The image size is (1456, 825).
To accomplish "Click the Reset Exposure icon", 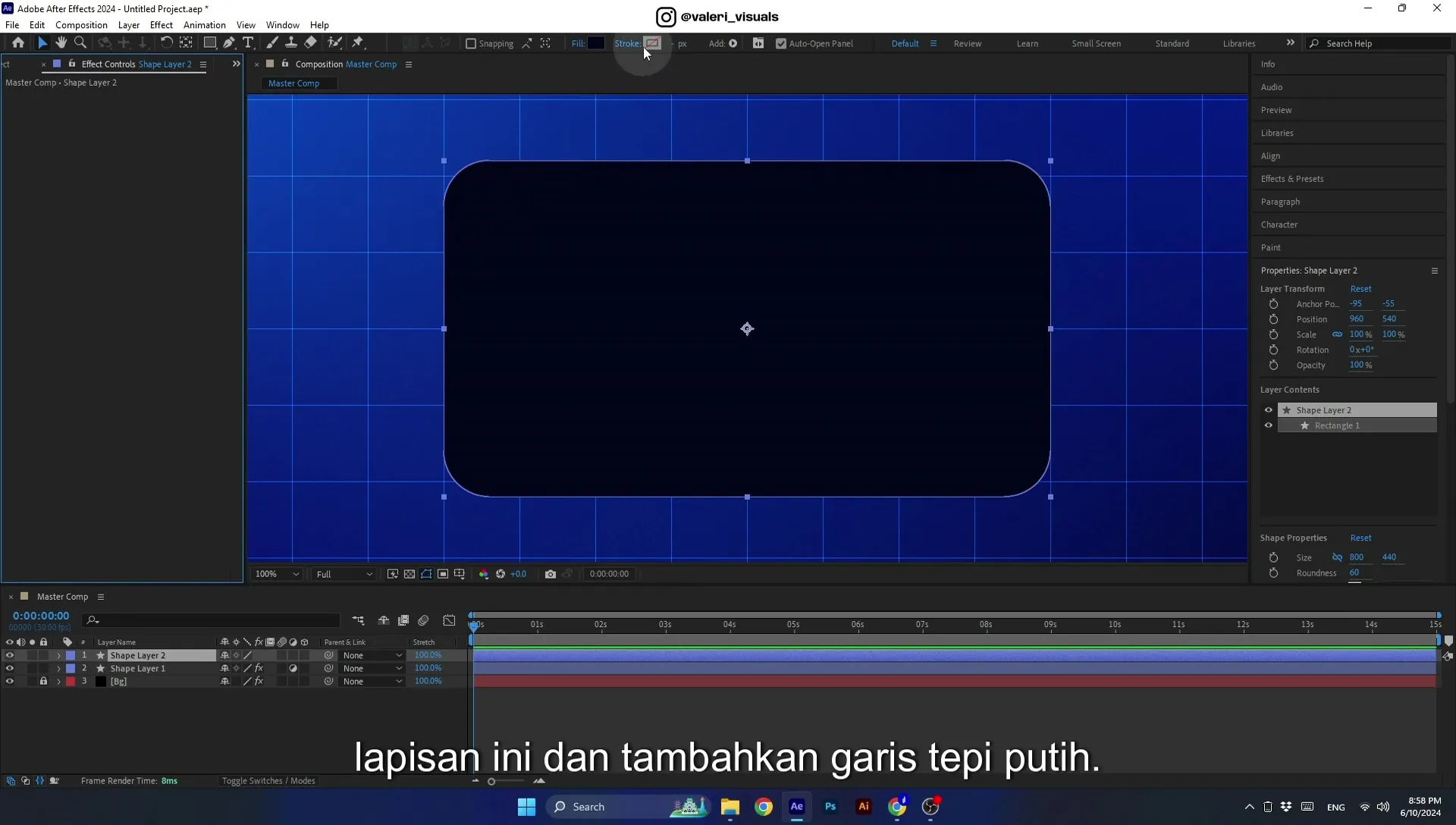I will (500, 574).
